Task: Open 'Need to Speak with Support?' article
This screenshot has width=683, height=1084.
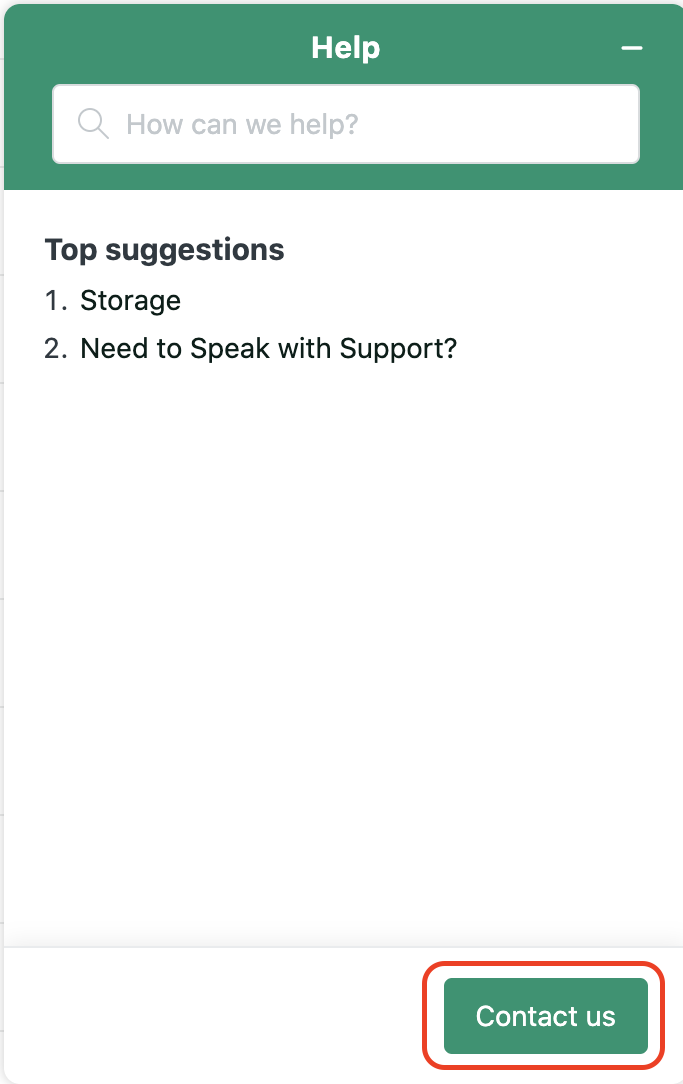Action: point(268,348)
